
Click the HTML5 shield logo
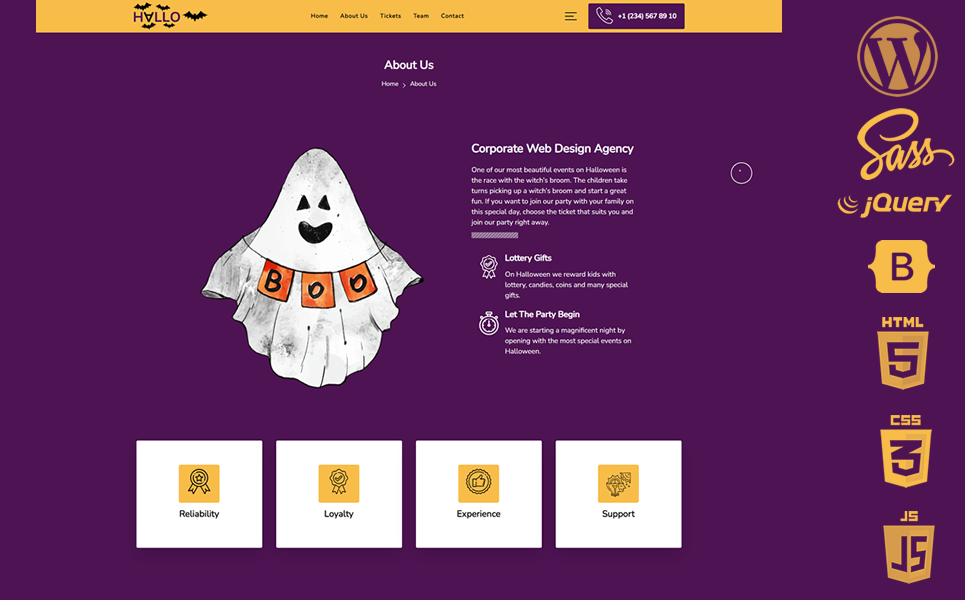tap(903, 353)
